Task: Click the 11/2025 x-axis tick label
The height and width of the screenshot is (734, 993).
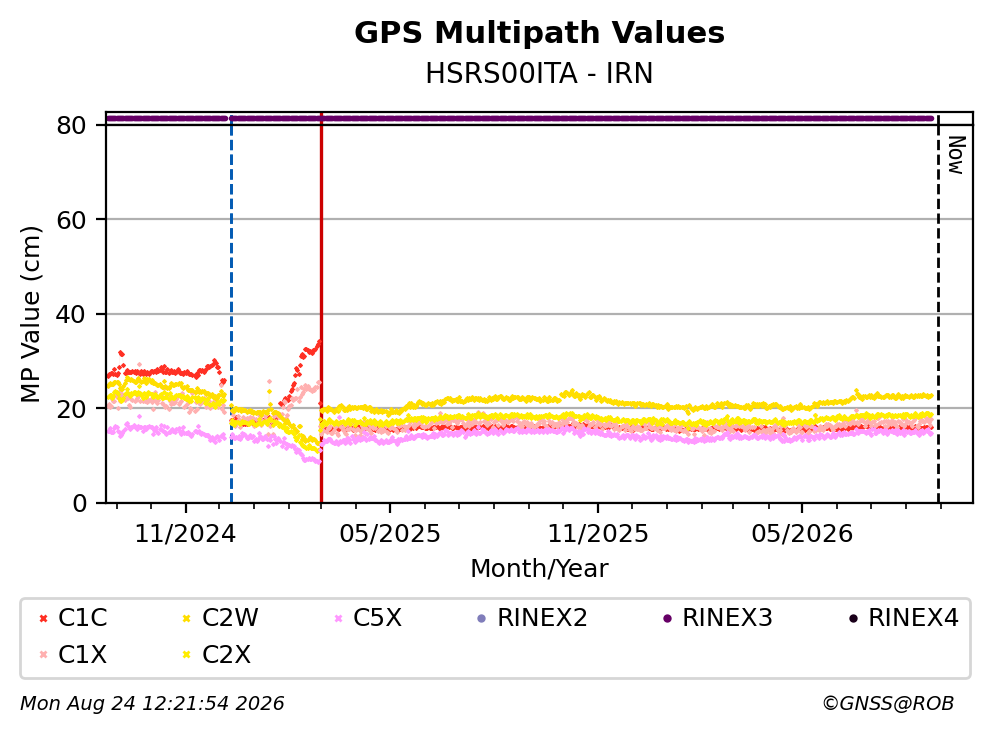Action: pyautogui.click(x=598, y=534)
